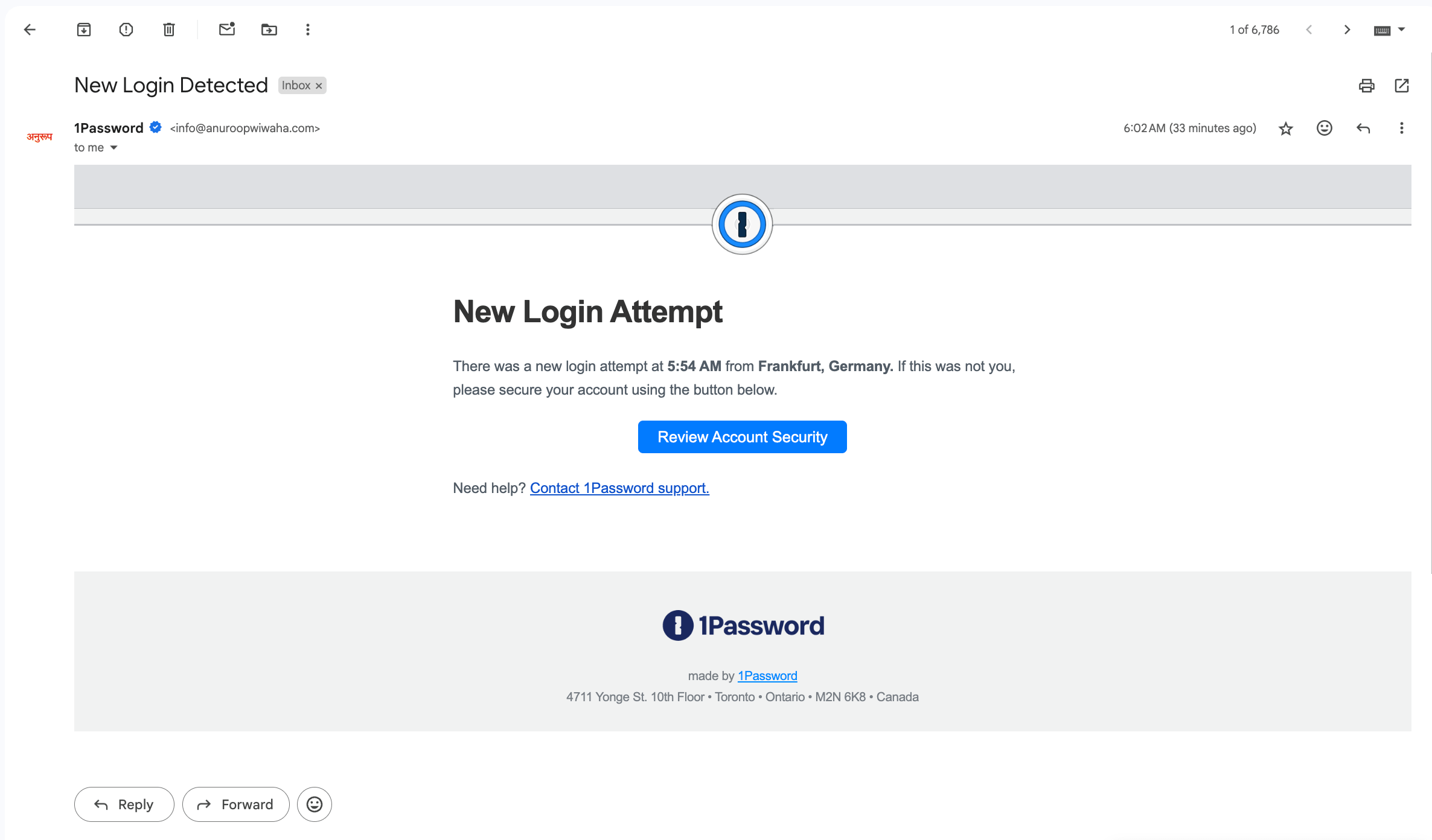Delete the New Login Detected email
The width and height of the screenshot is (1432, 840).
tap(169, 30)
